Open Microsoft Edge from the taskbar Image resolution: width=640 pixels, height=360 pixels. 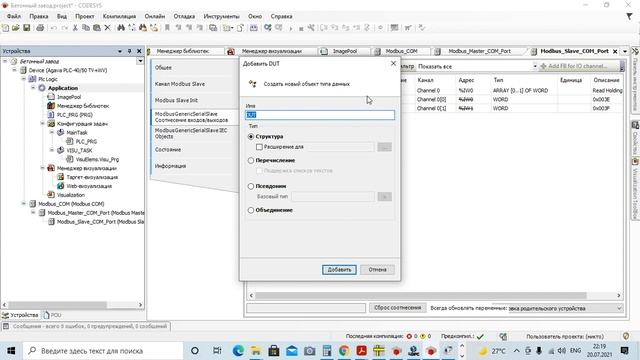click(x=238, y=351)
